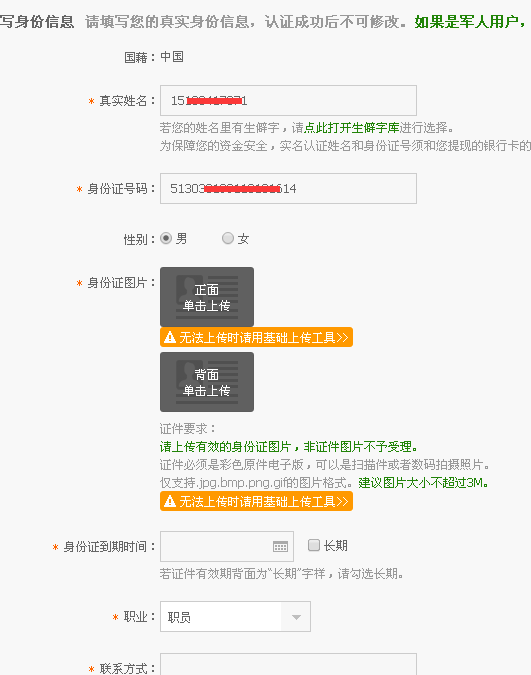Click the 男 label text
The image size is (531, 675).
point(181,239)
